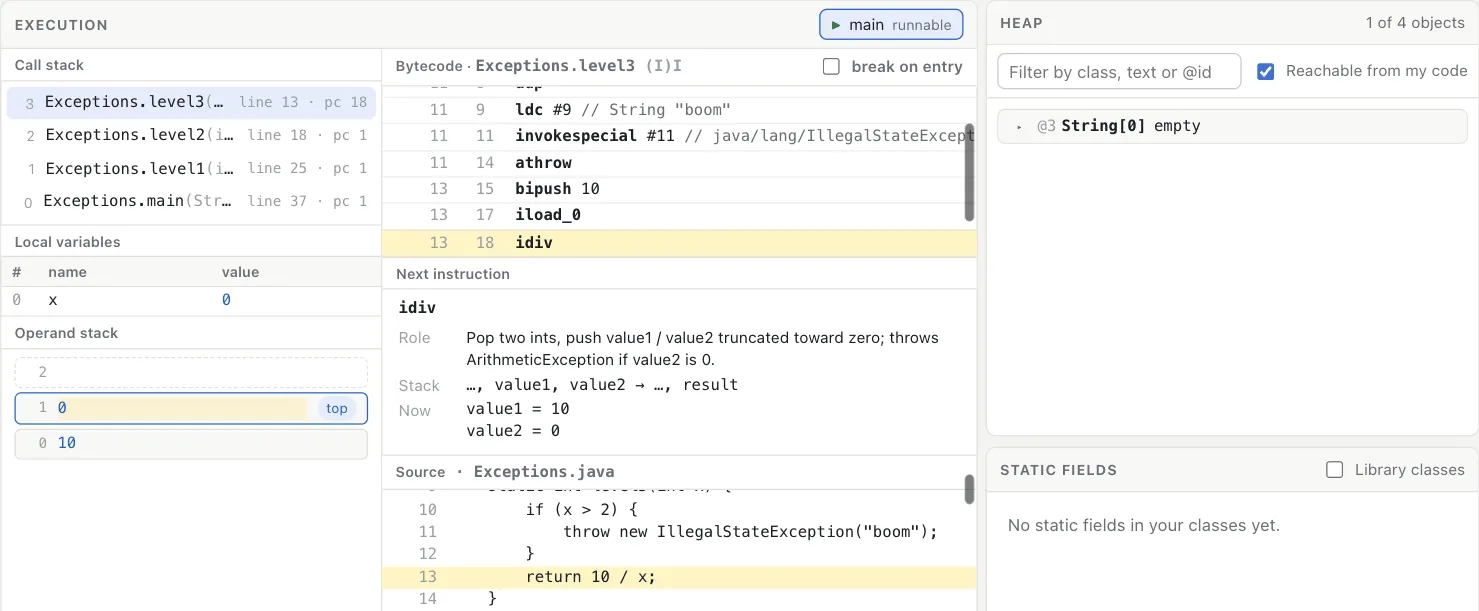Click the 1 of 4 objects label
Image resolution: width=1479 pixels, height=611 pixels.
point(1415,23)
